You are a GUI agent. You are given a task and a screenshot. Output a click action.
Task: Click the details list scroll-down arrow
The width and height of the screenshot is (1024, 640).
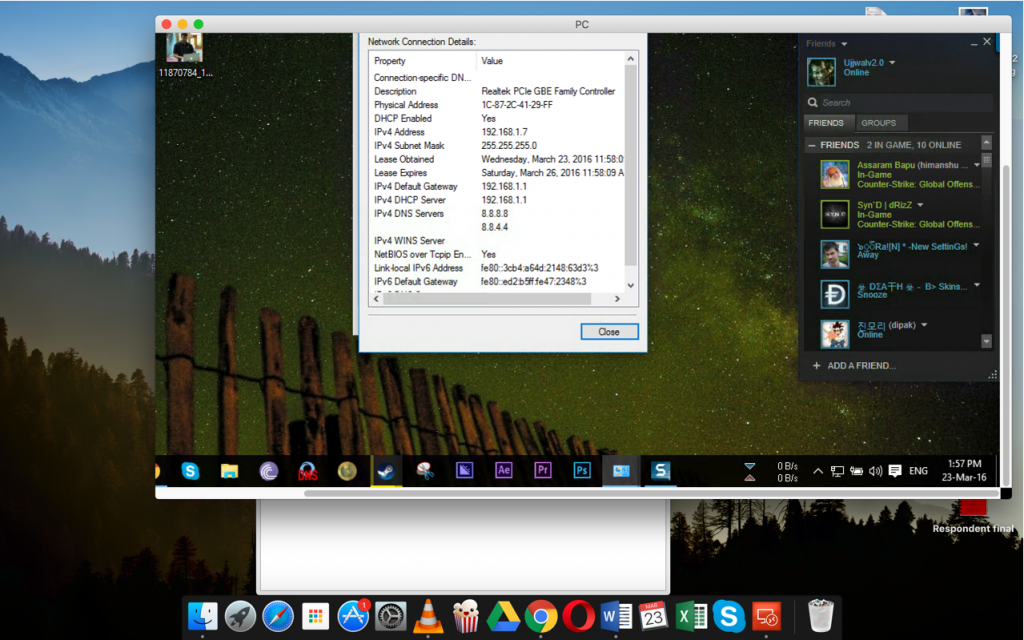(630, 285)
